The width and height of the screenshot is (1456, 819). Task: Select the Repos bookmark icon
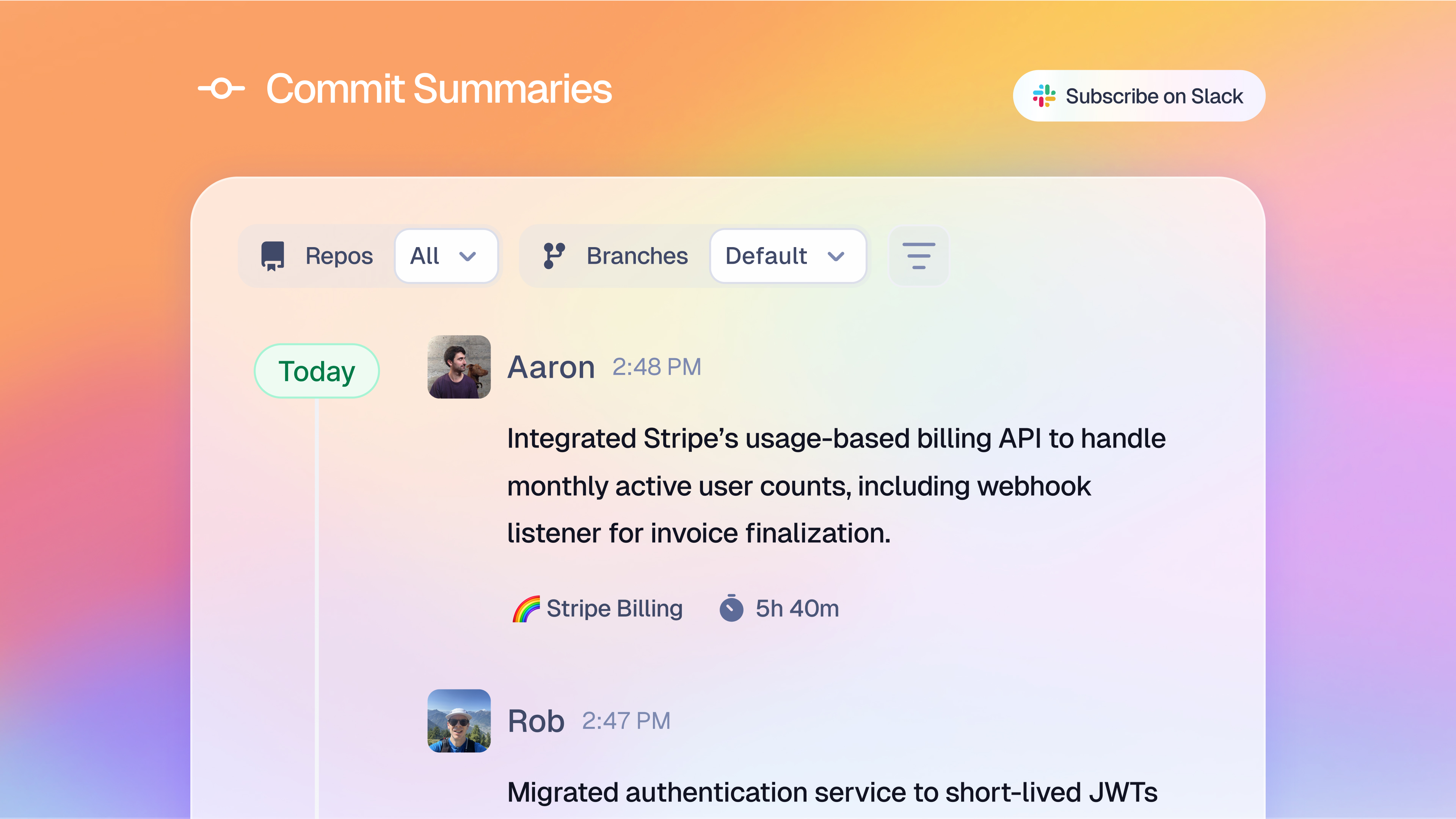(x=273, y=256)
